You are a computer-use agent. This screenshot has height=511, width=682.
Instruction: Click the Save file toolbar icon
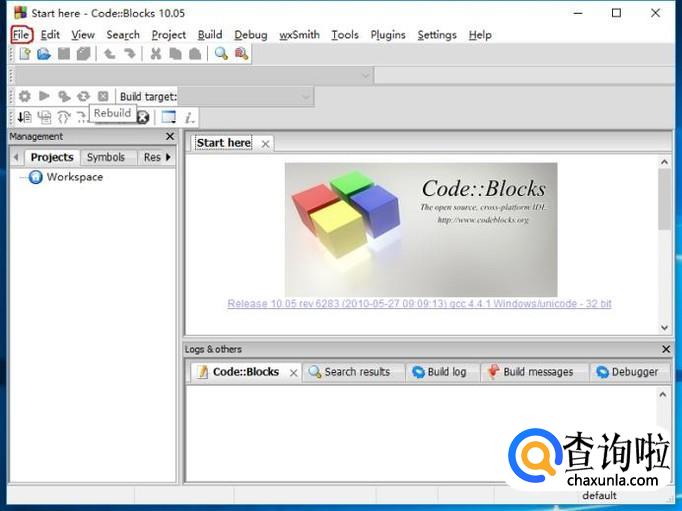point(64,54)
